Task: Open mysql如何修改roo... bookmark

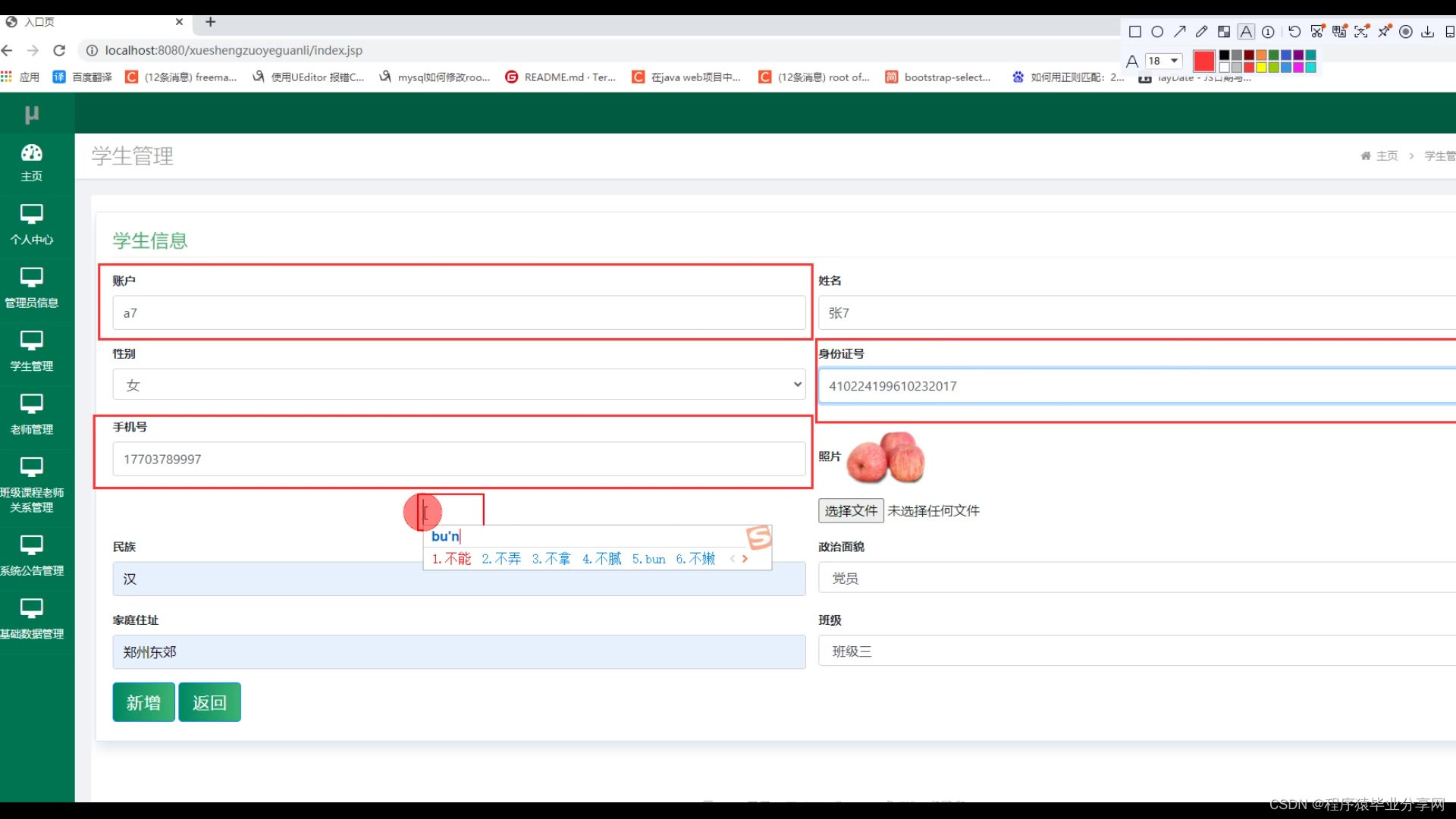Action: pos(435,77)
